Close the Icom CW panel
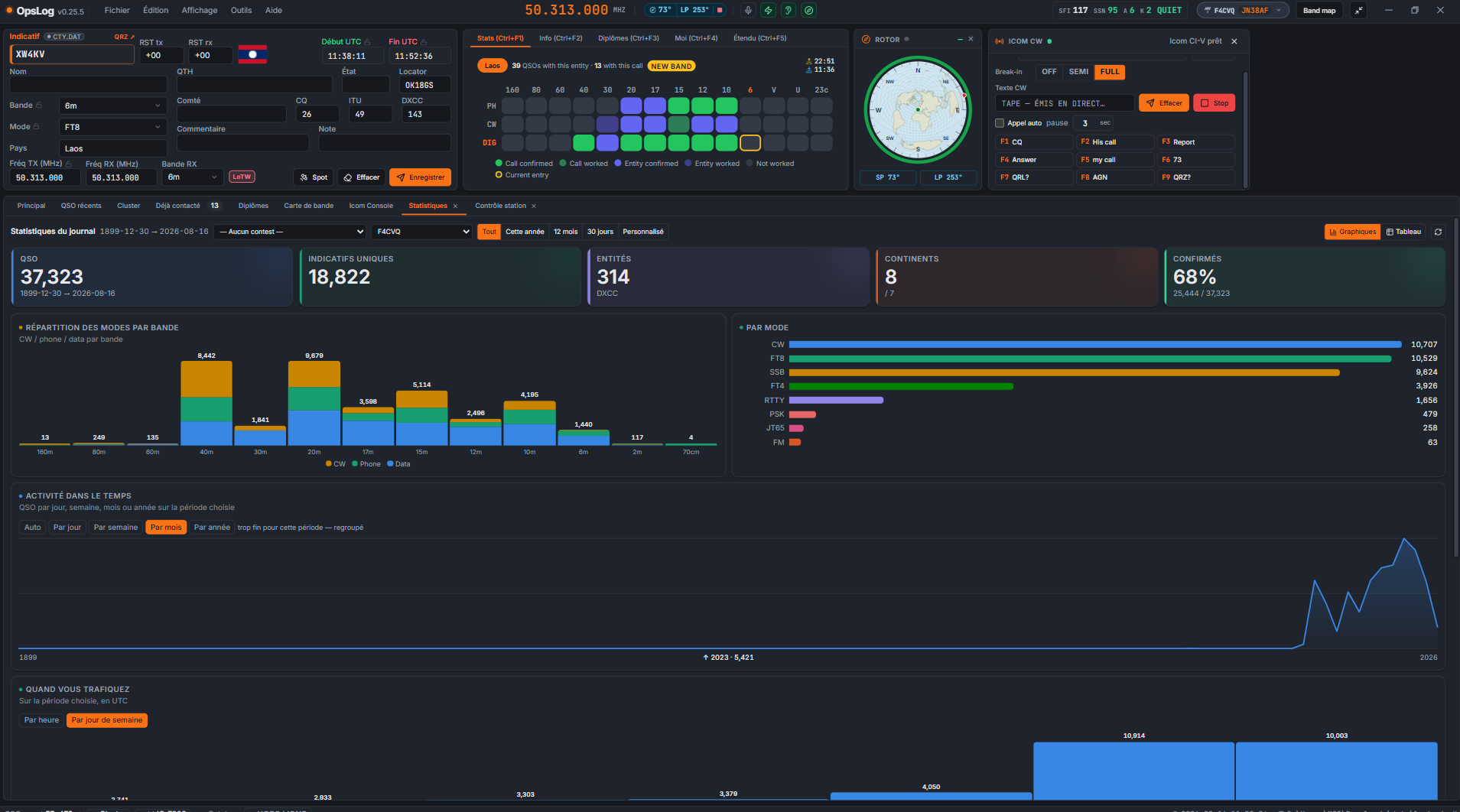1460x812 pixels. point(1234,41)
